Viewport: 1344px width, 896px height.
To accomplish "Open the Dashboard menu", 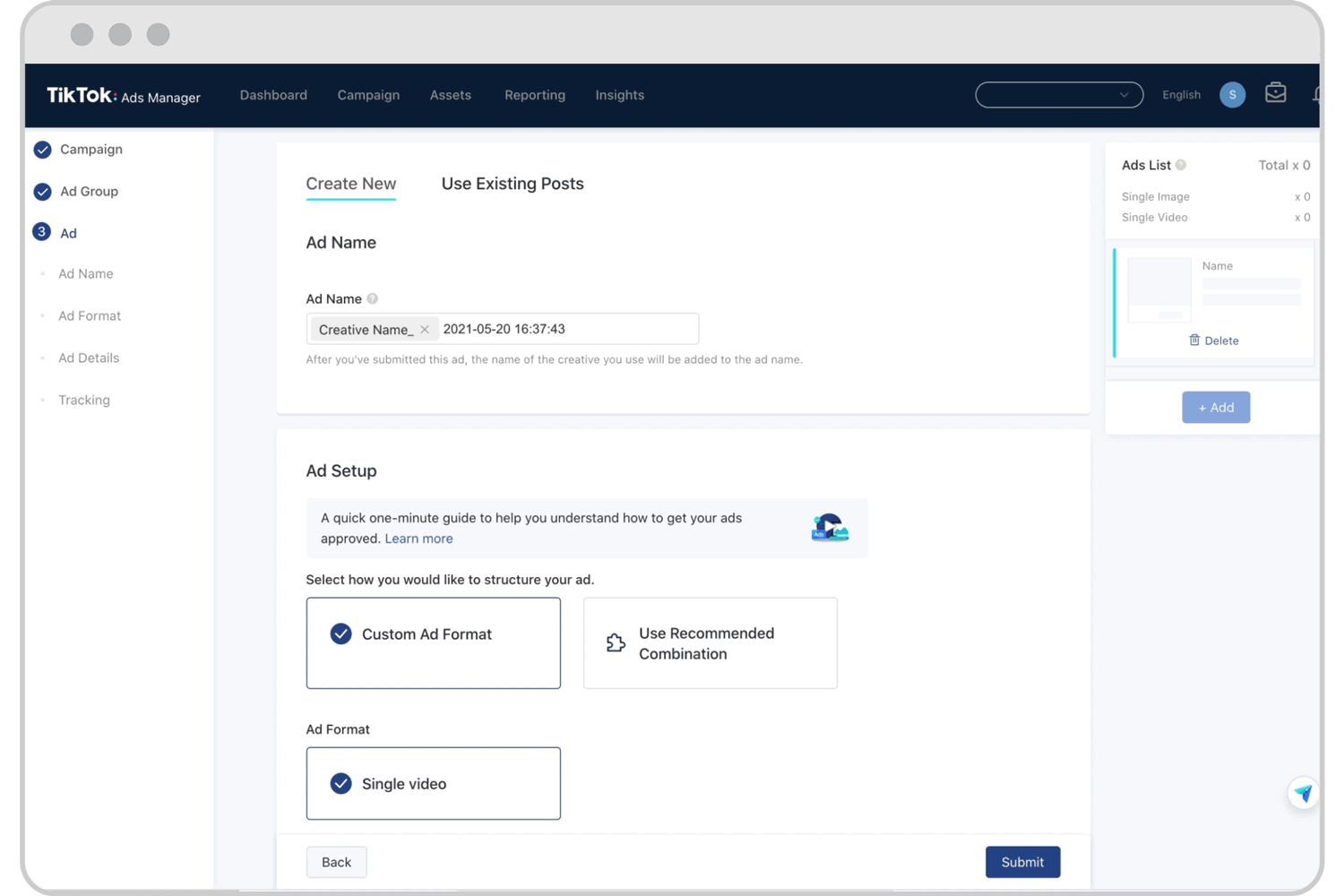I will [273, 95].
